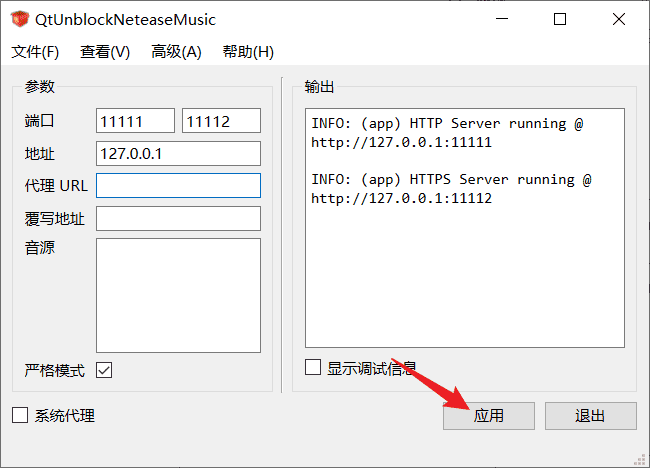Open the 文件(F) menu
This screenshot has height=468, width=650.
35,52
